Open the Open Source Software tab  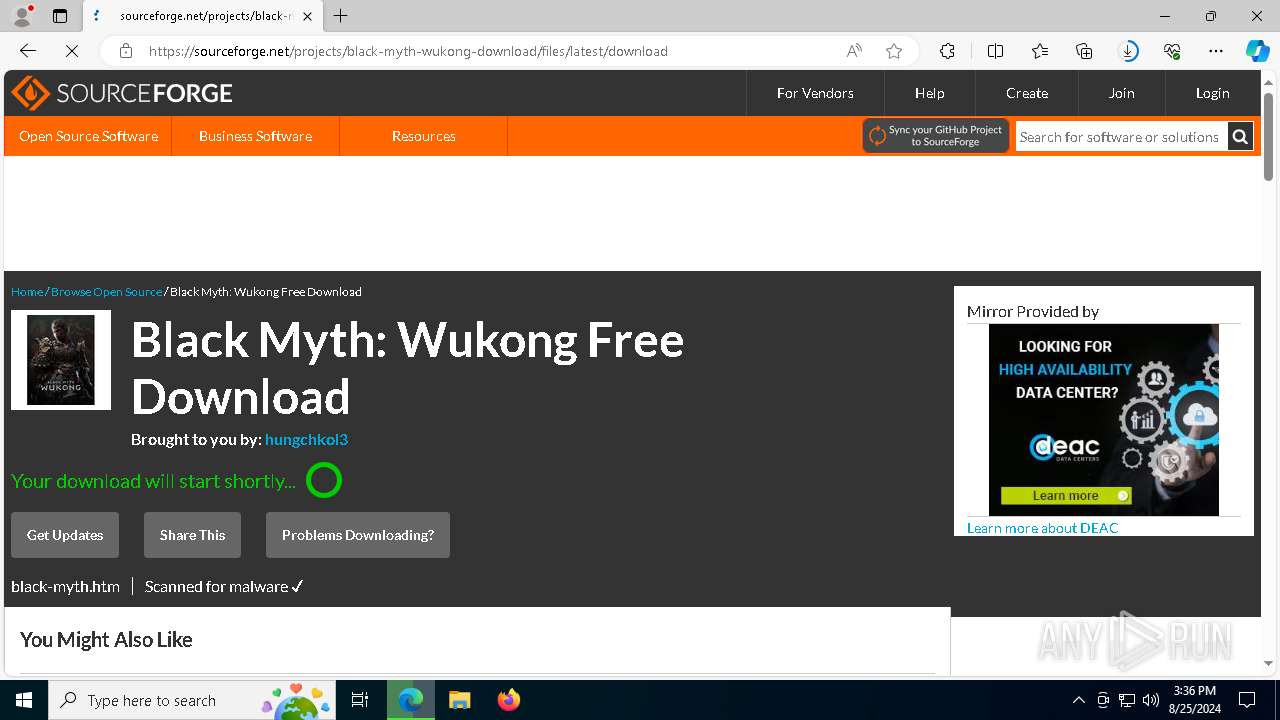point(88,136)
